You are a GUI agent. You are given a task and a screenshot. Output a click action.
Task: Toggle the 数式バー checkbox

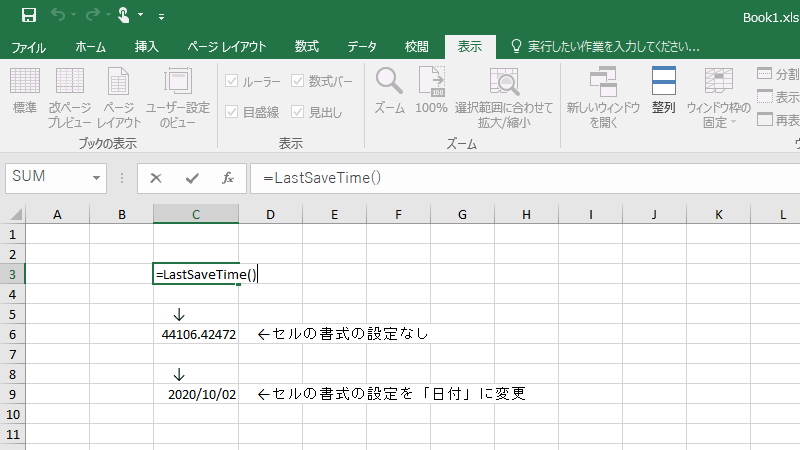[298, 81]
